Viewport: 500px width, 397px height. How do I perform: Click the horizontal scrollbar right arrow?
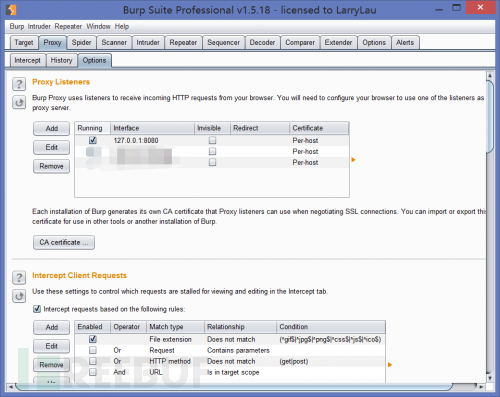tap(481, 387)
